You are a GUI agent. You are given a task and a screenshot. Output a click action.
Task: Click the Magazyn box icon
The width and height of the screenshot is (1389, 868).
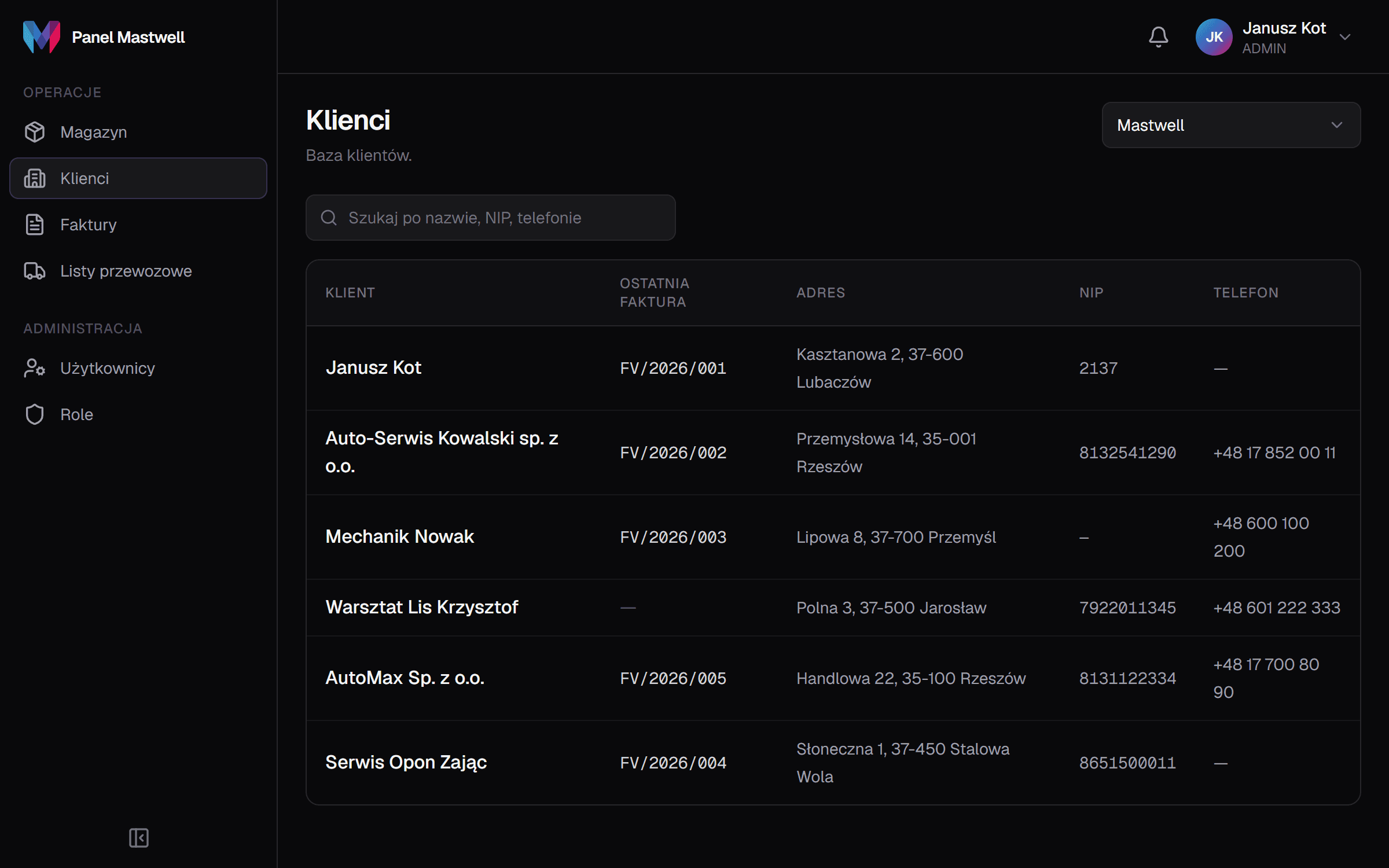click(x=35, y=132)
